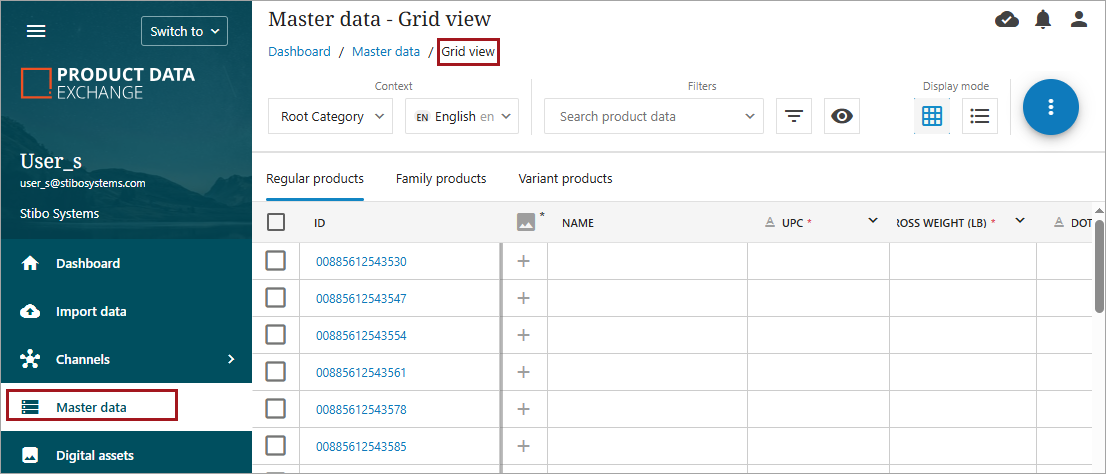The image size is (1106, 474).
Task: Switch to list display mode
Action: (x=980, y=116)
